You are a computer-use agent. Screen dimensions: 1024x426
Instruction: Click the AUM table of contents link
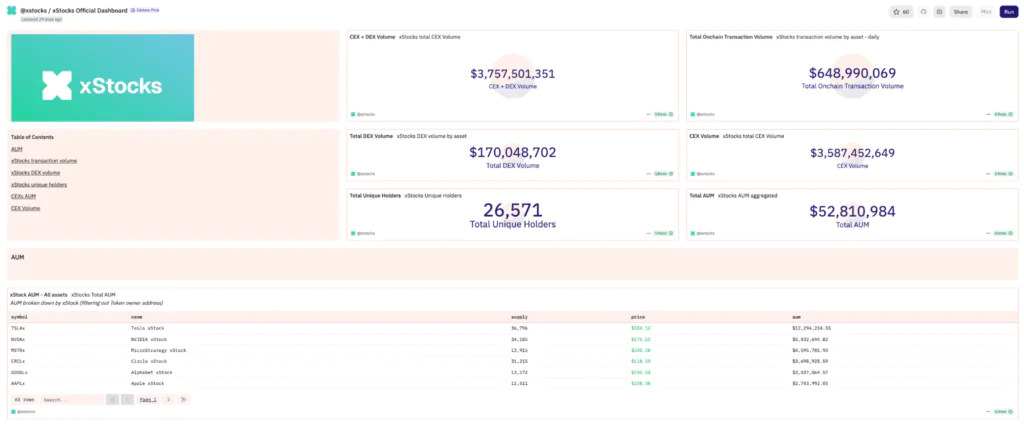pyautogui.click(x=17, y=148)
